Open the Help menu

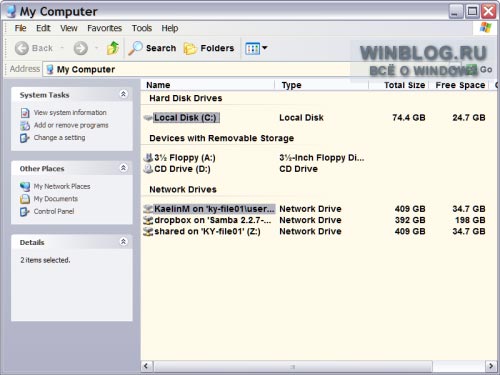(170, 28)
